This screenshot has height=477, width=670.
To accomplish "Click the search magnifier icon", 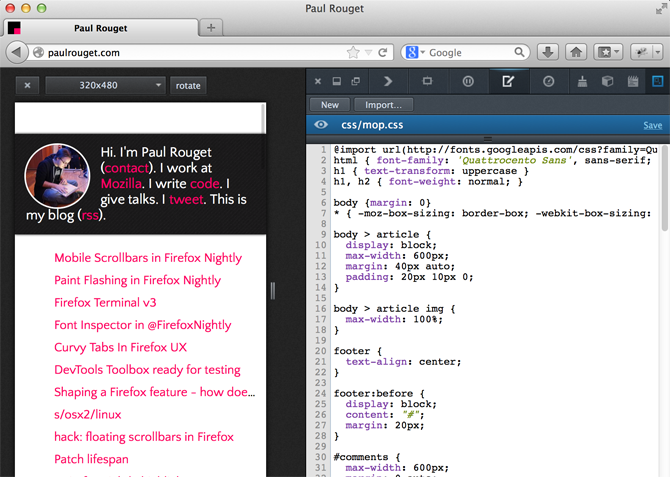I will click(x=519, y=53).
